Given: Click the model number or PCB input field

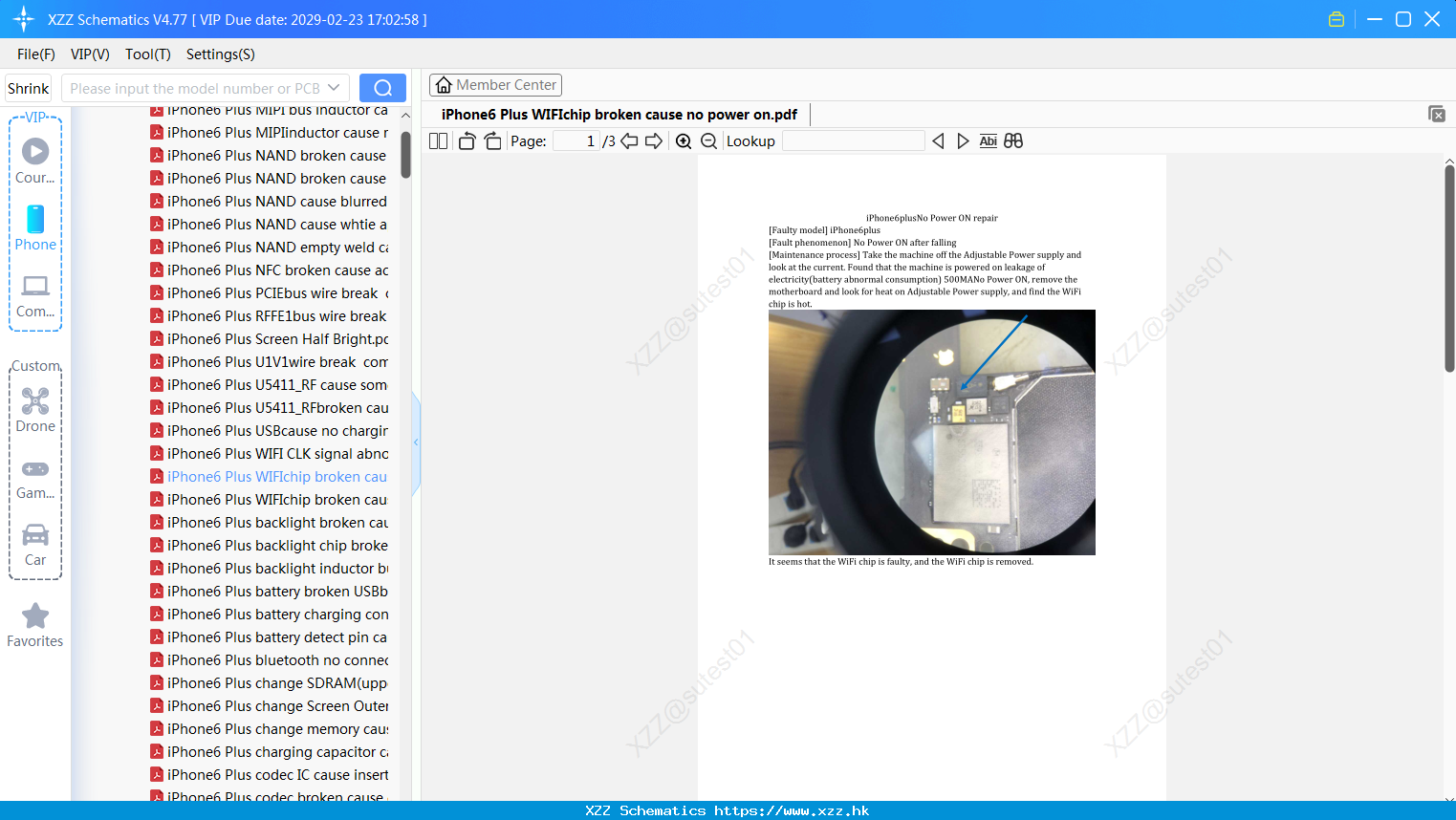Looking at the screenshot, I should tap(194, 88).
